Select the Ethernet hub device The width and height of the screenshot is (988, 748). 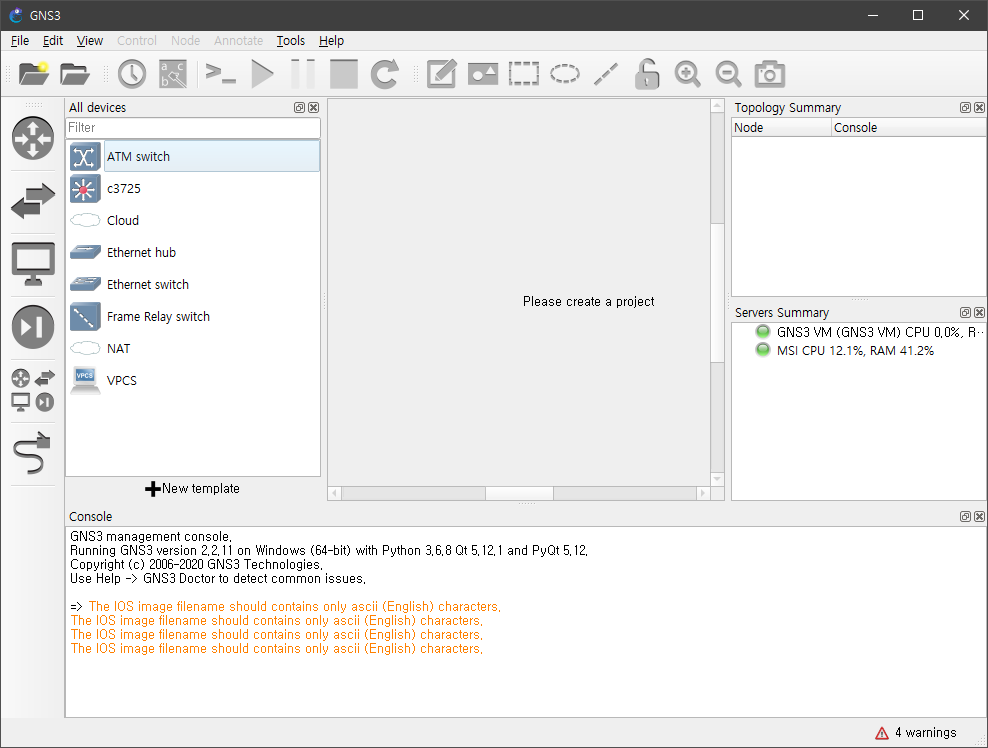[x=193, y=253]
